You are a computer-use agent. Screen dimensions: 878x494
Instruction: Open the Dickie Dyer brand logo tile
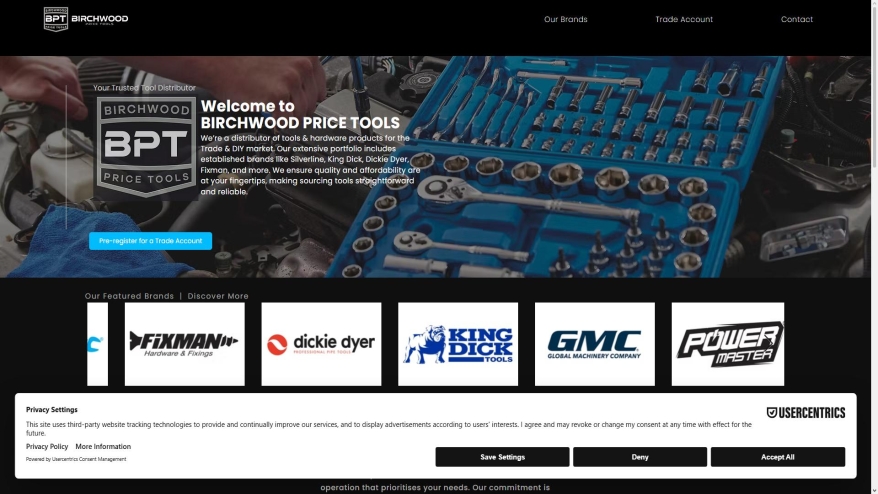(321, 344)
